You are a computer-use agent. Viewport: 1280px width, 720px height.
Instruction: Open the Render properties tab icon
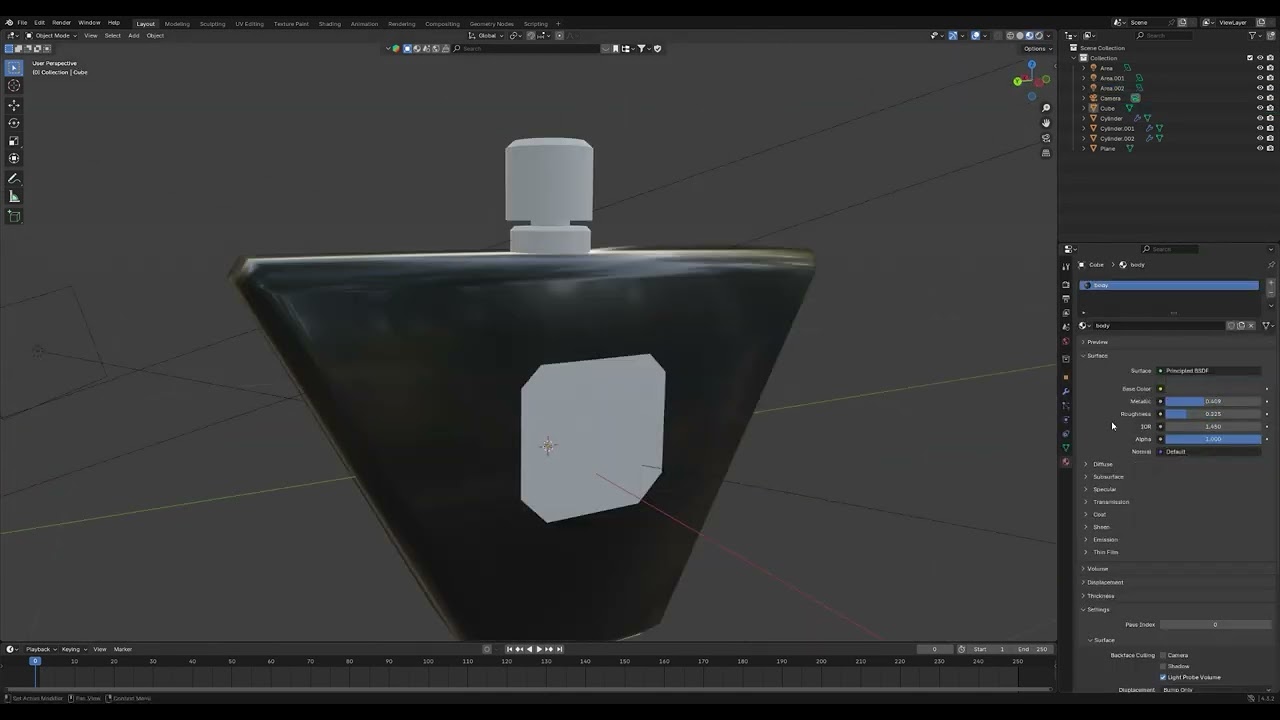(x=1066, y=285)
